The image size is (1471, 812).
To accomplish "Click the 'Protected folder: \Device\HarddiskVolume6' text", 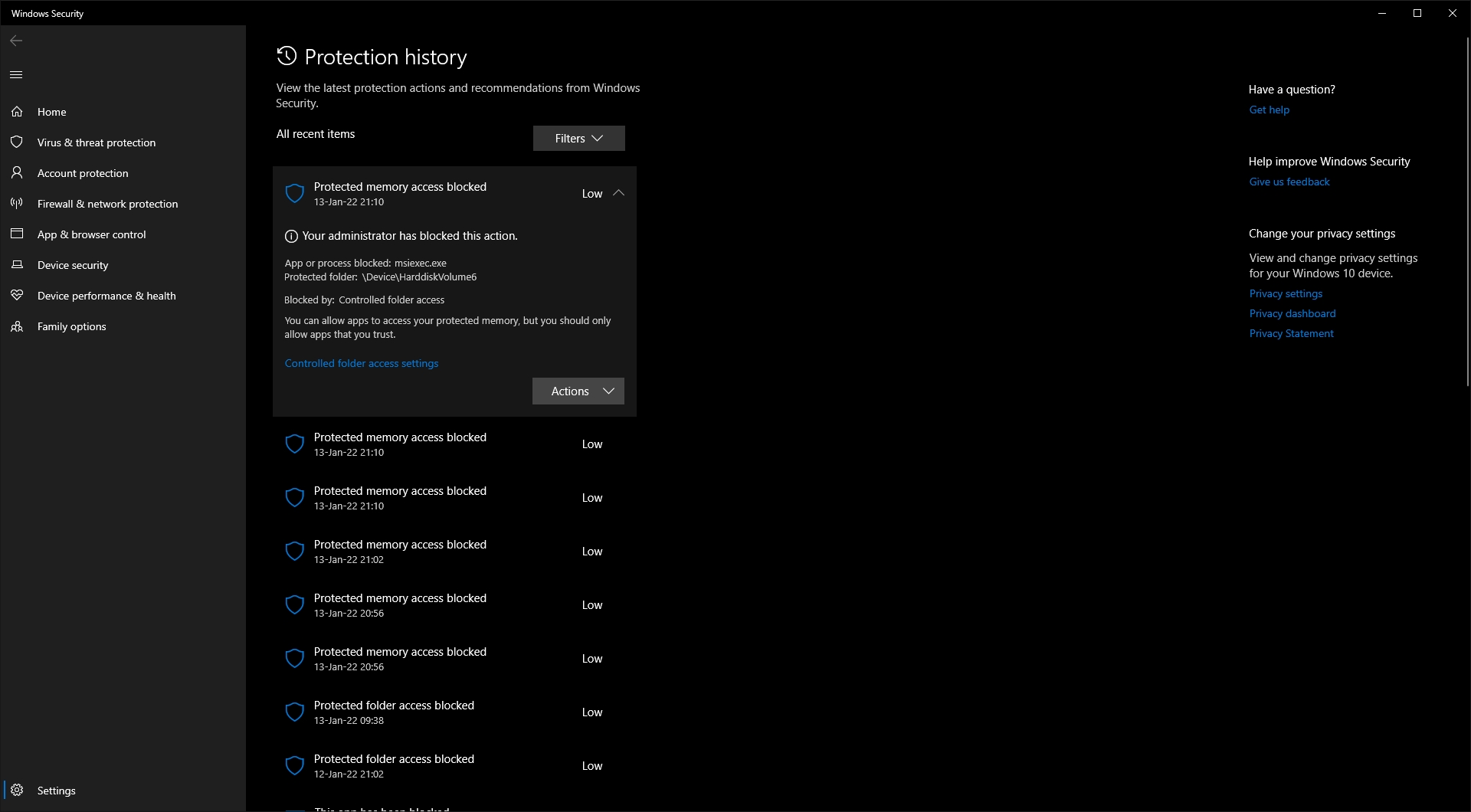I will 381,277.
